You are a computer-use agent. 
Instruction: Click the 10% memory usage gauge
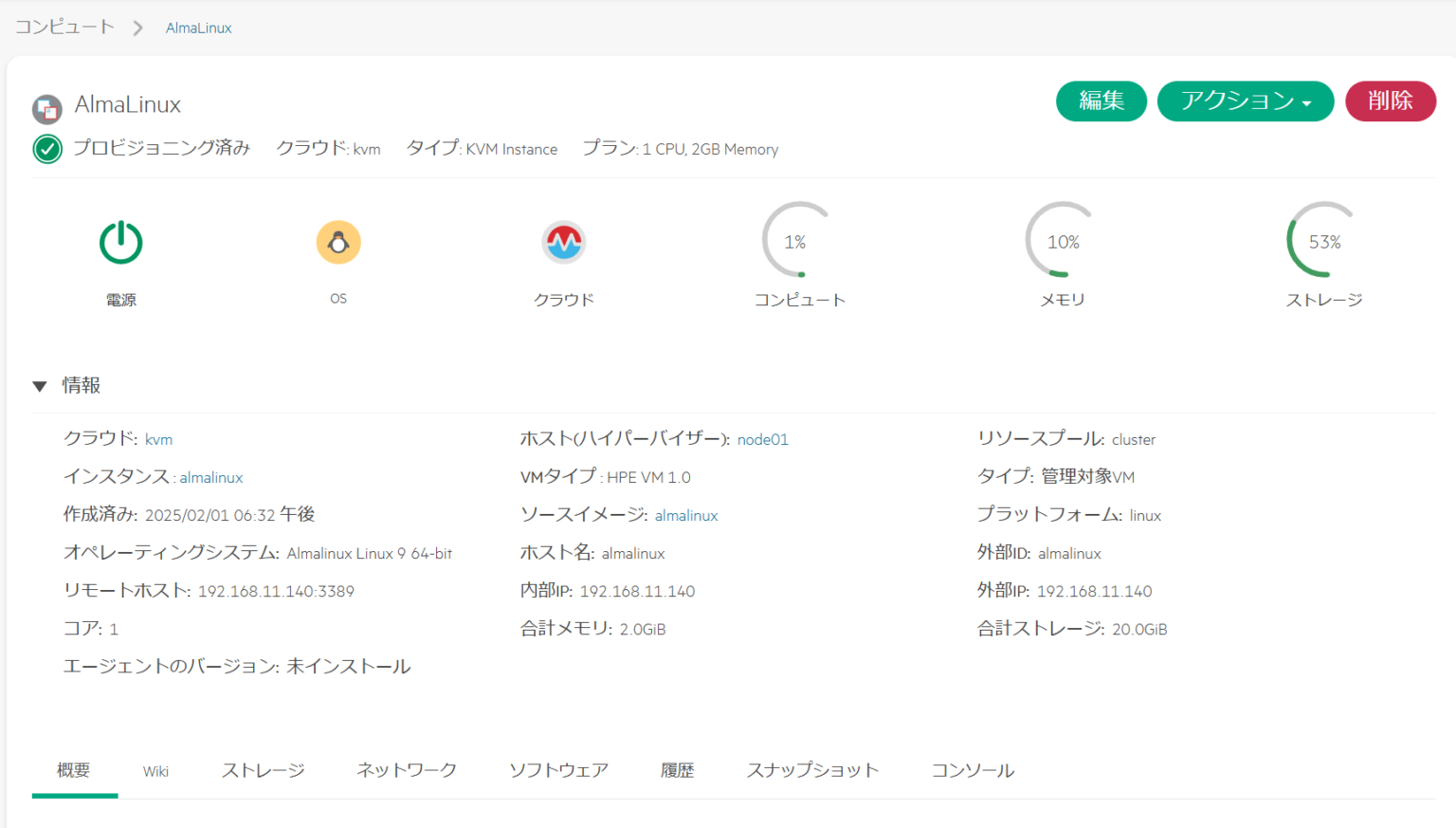1063,241
